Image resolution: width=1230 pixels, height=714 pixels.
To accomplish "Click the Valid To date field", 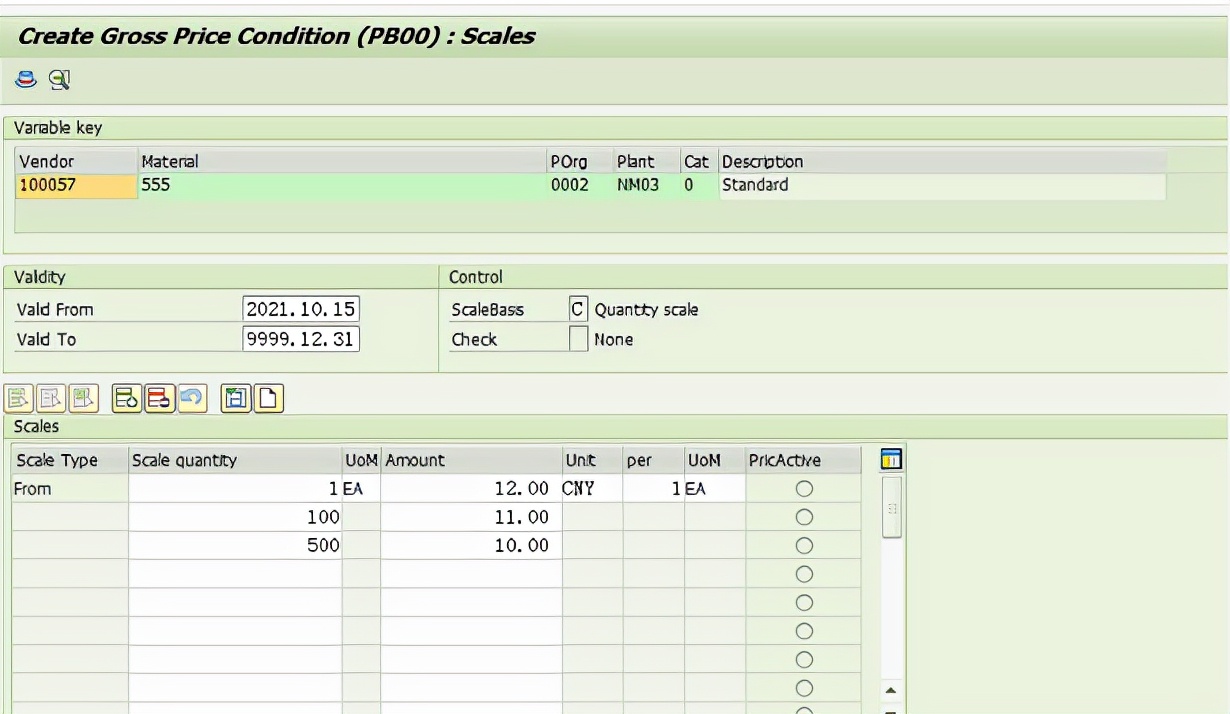I will tap(301, 339).
